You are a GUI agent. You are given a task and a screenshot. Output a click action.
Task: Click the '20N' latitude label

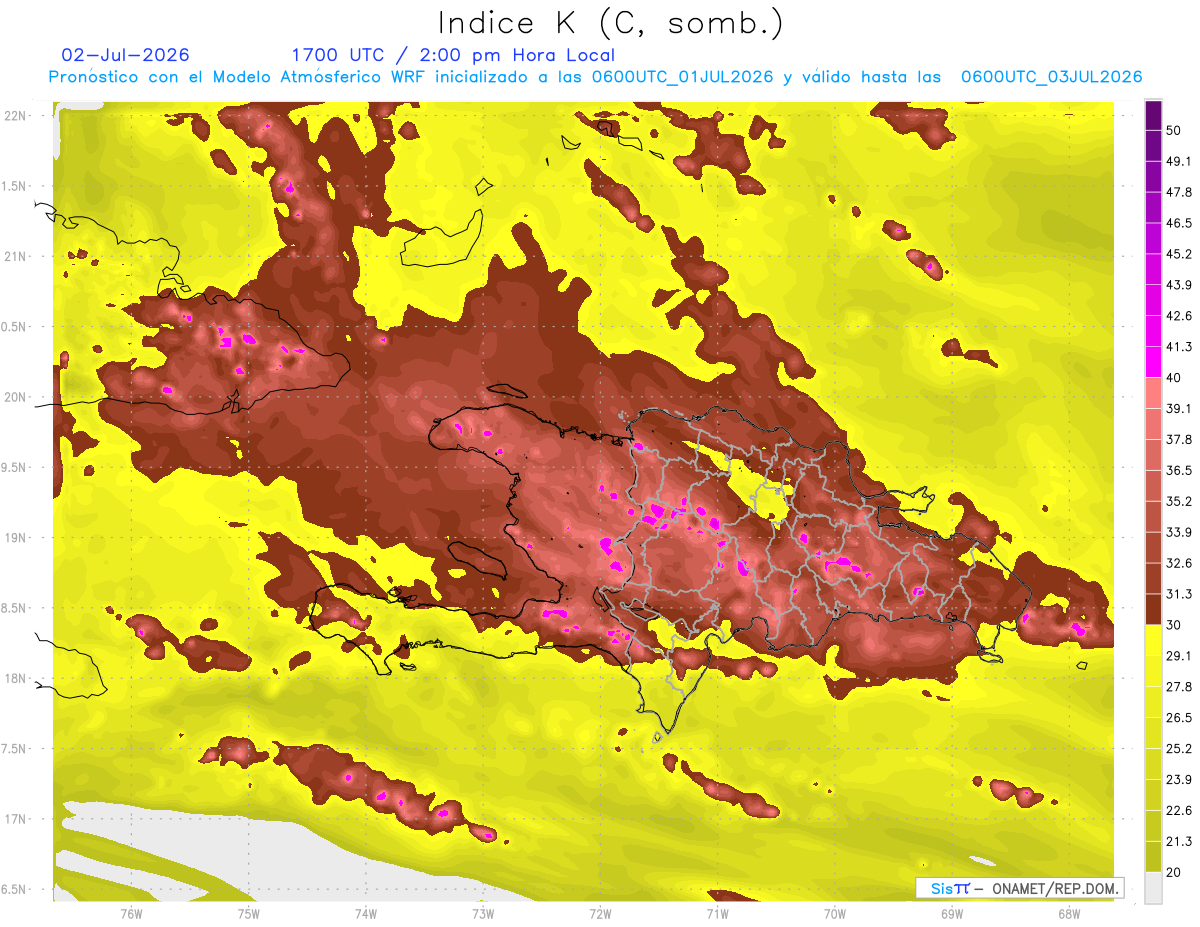click(16, 397)
